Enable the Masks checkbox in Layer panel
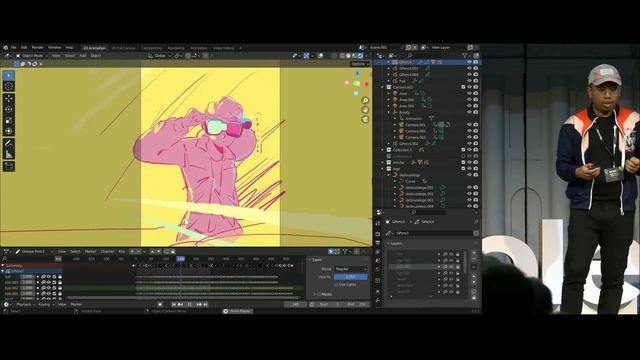 click(x=319, y=294)
